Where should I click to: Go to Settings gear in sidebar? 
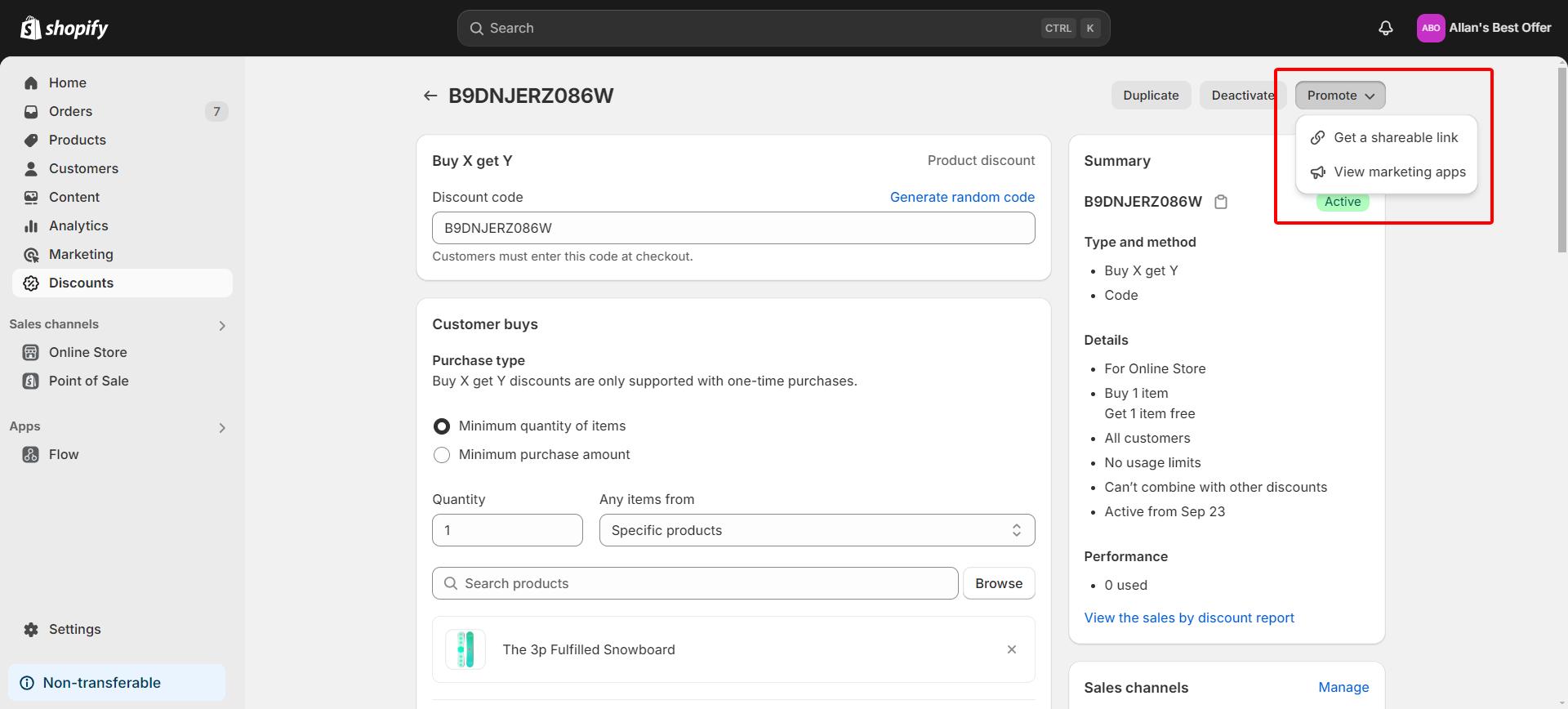(74, 629)
